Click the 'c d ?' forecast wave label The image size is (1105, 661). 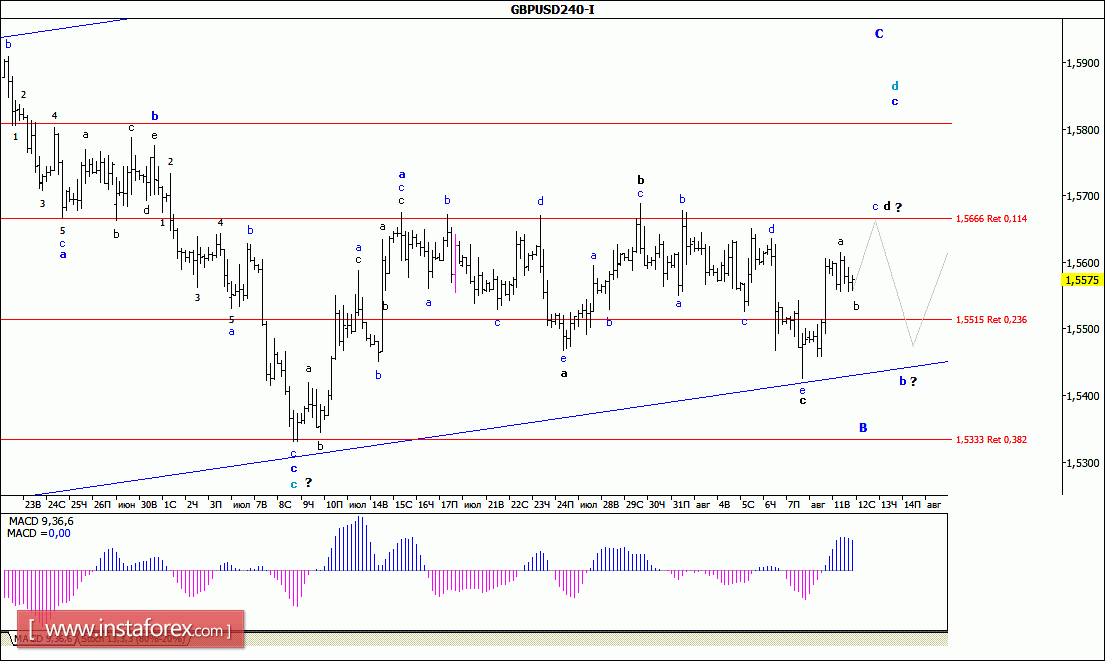coord(887,206)
